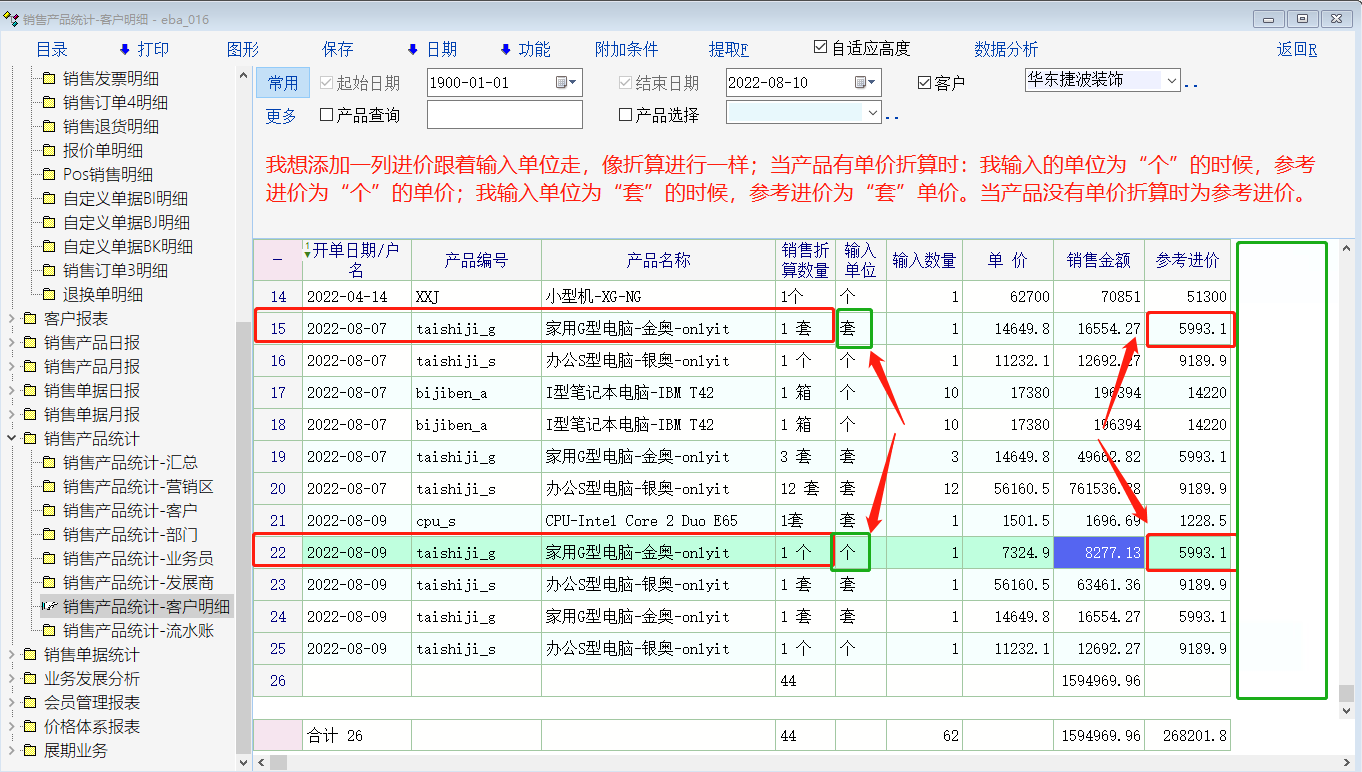
Task: Enable the 产品查询 checkbox
Action: point(327,115)
